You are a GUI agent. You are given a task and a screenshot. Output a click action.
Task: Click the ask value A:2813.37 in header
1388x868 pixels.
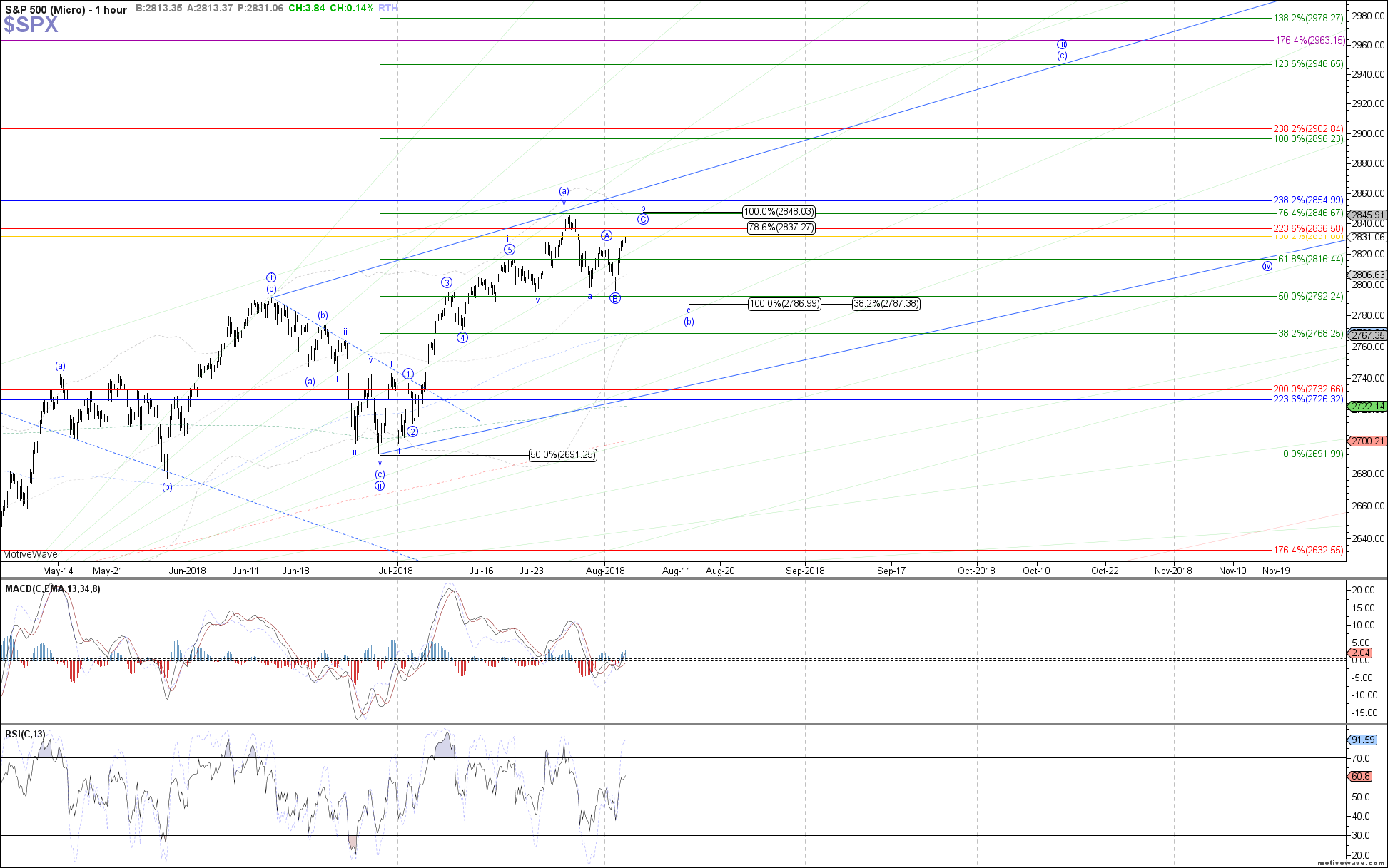tap(210, 8)
